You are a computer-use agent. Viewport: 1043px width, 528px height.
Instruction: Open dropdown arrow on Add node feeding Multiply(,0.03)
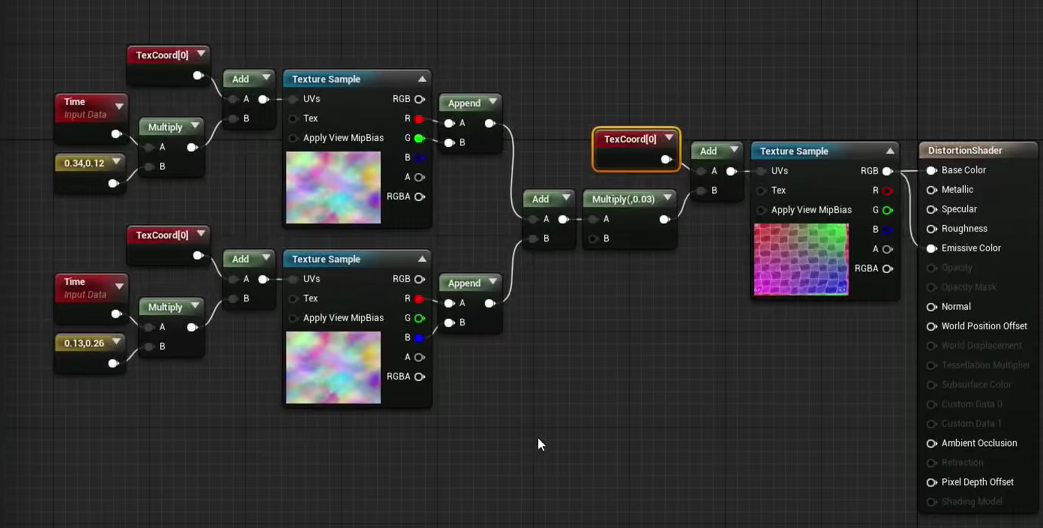click(566, 198)
